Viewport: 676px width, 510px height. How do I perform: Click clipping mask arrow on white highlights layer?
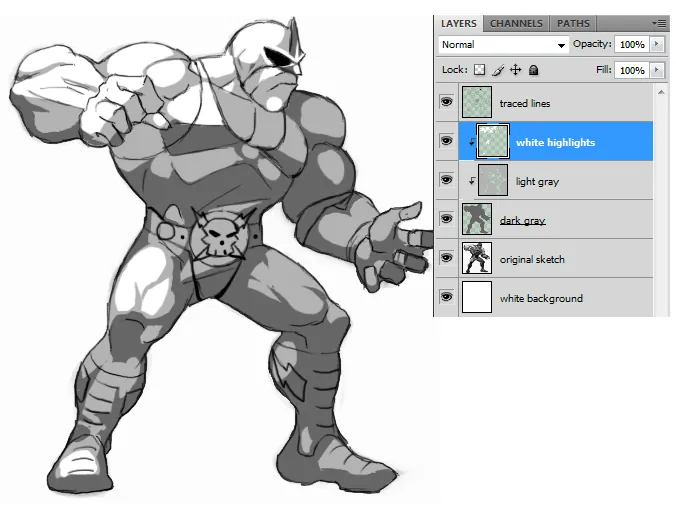(x=472, y=141)
